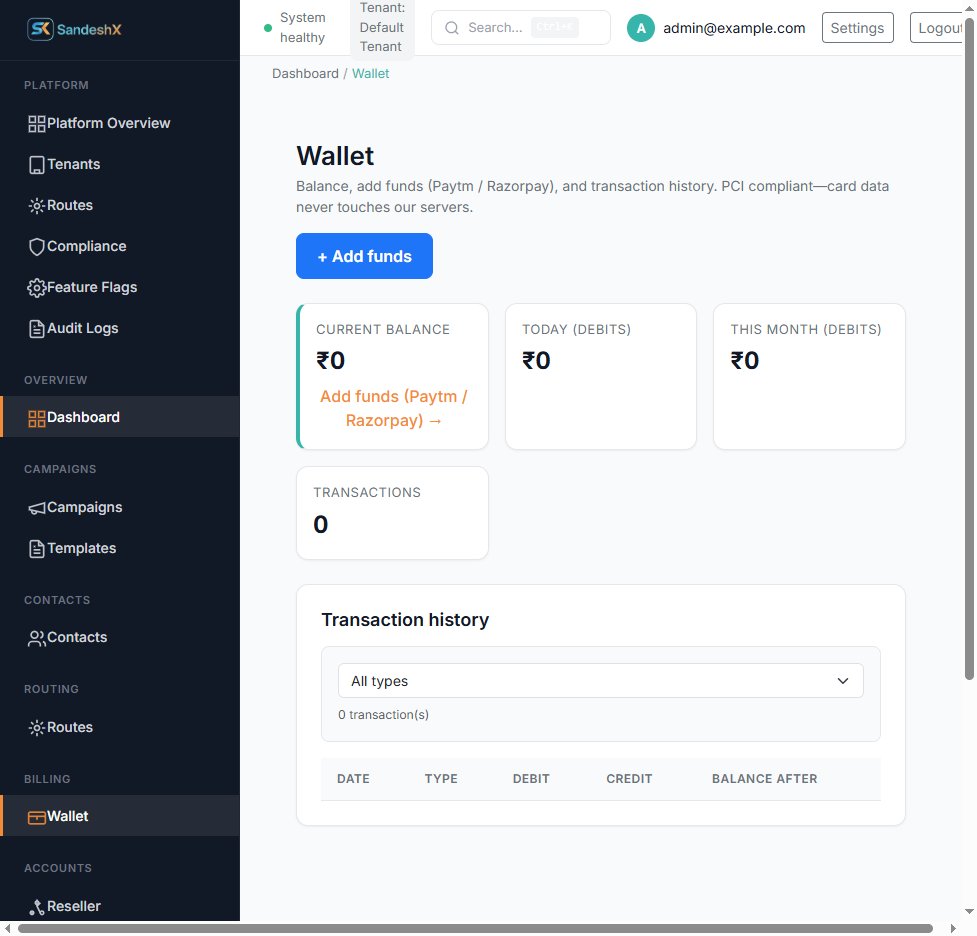This screenshot has width=977, height=936.
Task: Click the '0 transaction(s)' count text
Action: point(383,715)
